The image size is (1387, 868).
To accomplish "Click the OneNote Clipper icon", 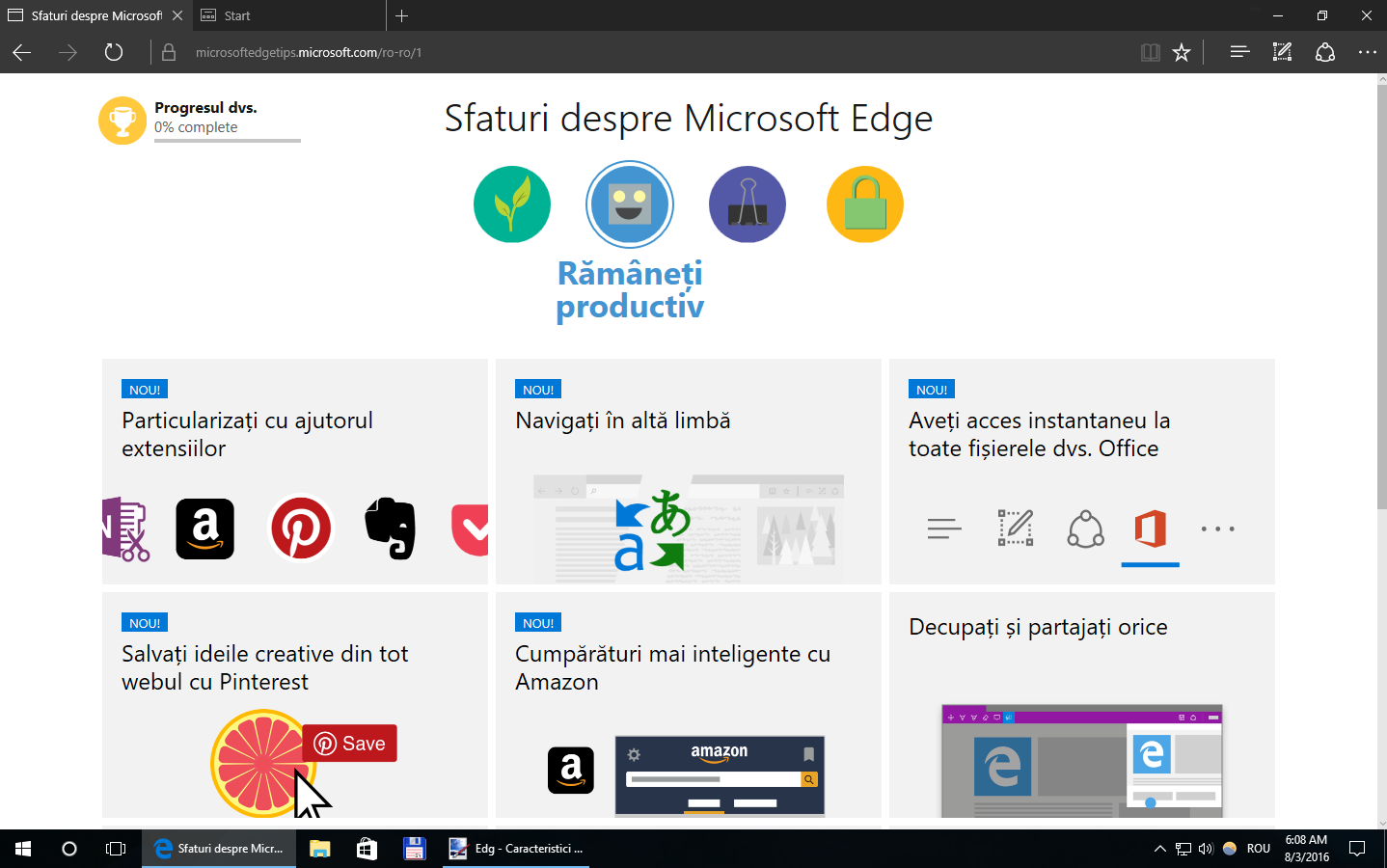I will (126, 529).
